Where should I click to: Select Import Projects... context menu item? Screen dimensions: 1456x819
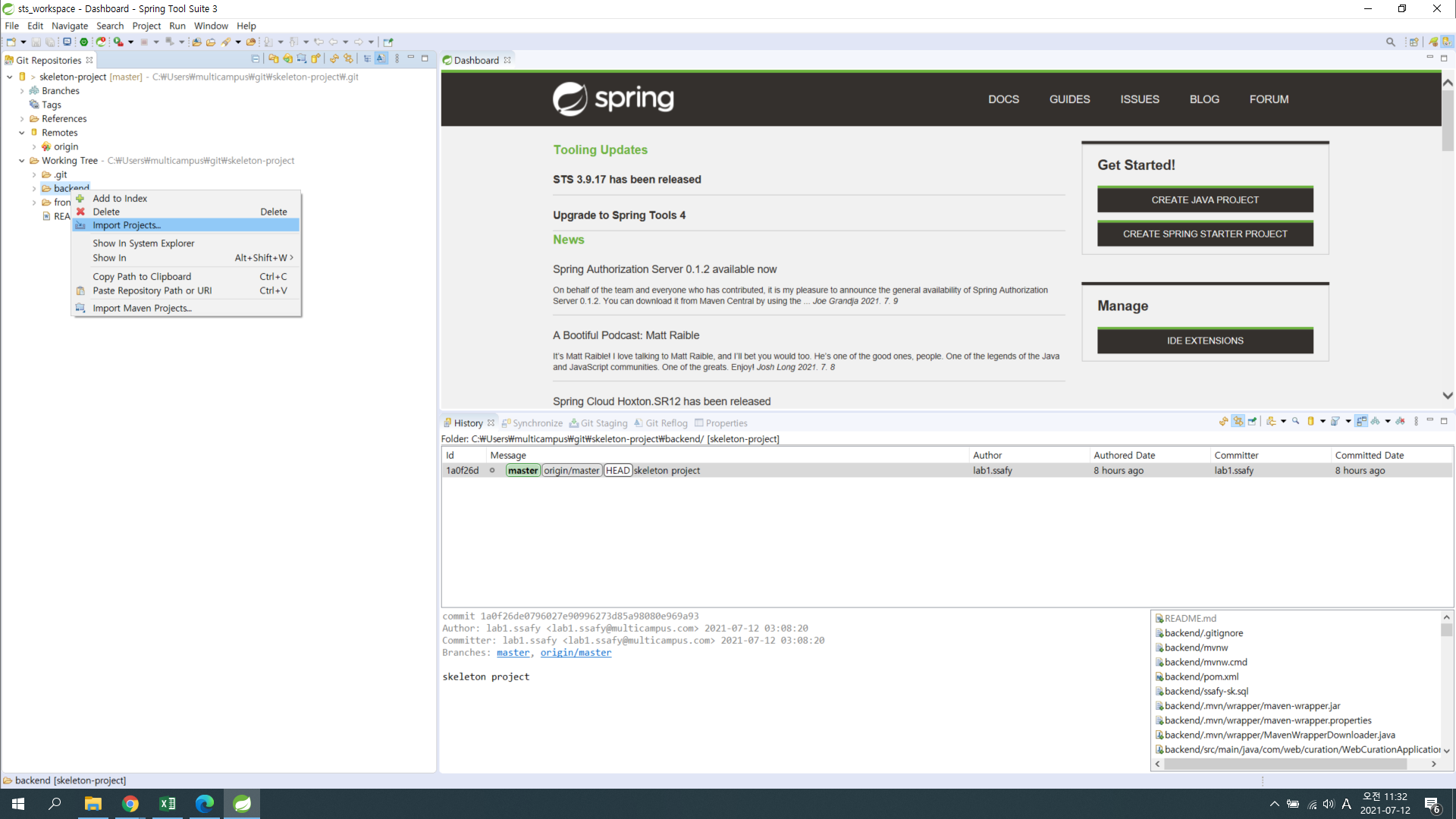click(127, 225)
